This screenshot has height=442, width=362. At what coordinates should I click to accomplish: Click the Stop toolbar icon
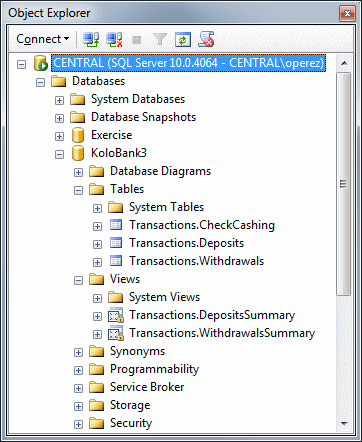point(137,40)
